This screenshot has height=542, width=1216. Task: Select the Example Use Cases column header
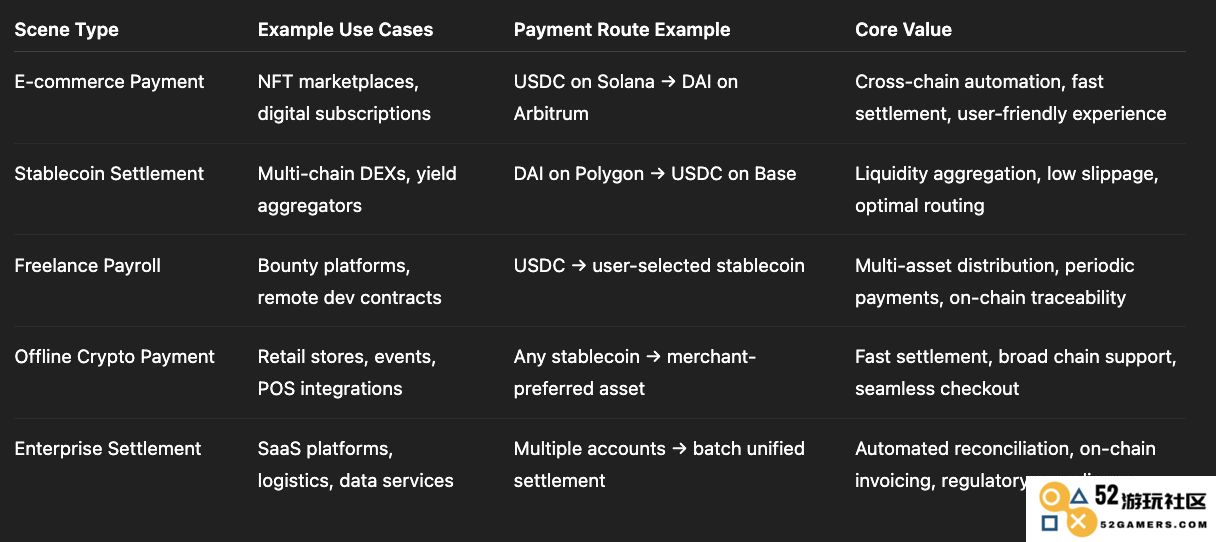point(345,30)
